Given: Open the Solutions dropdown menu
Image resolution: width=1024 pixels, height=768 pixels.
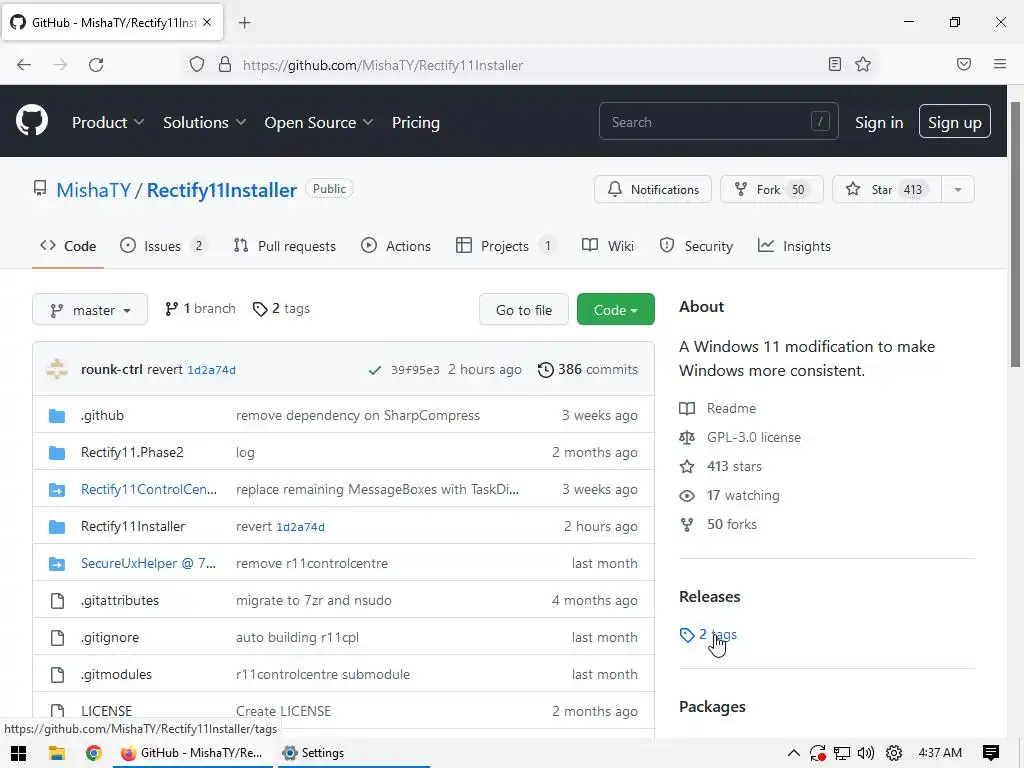Looking at the screenshot, I should coord(204,122).
